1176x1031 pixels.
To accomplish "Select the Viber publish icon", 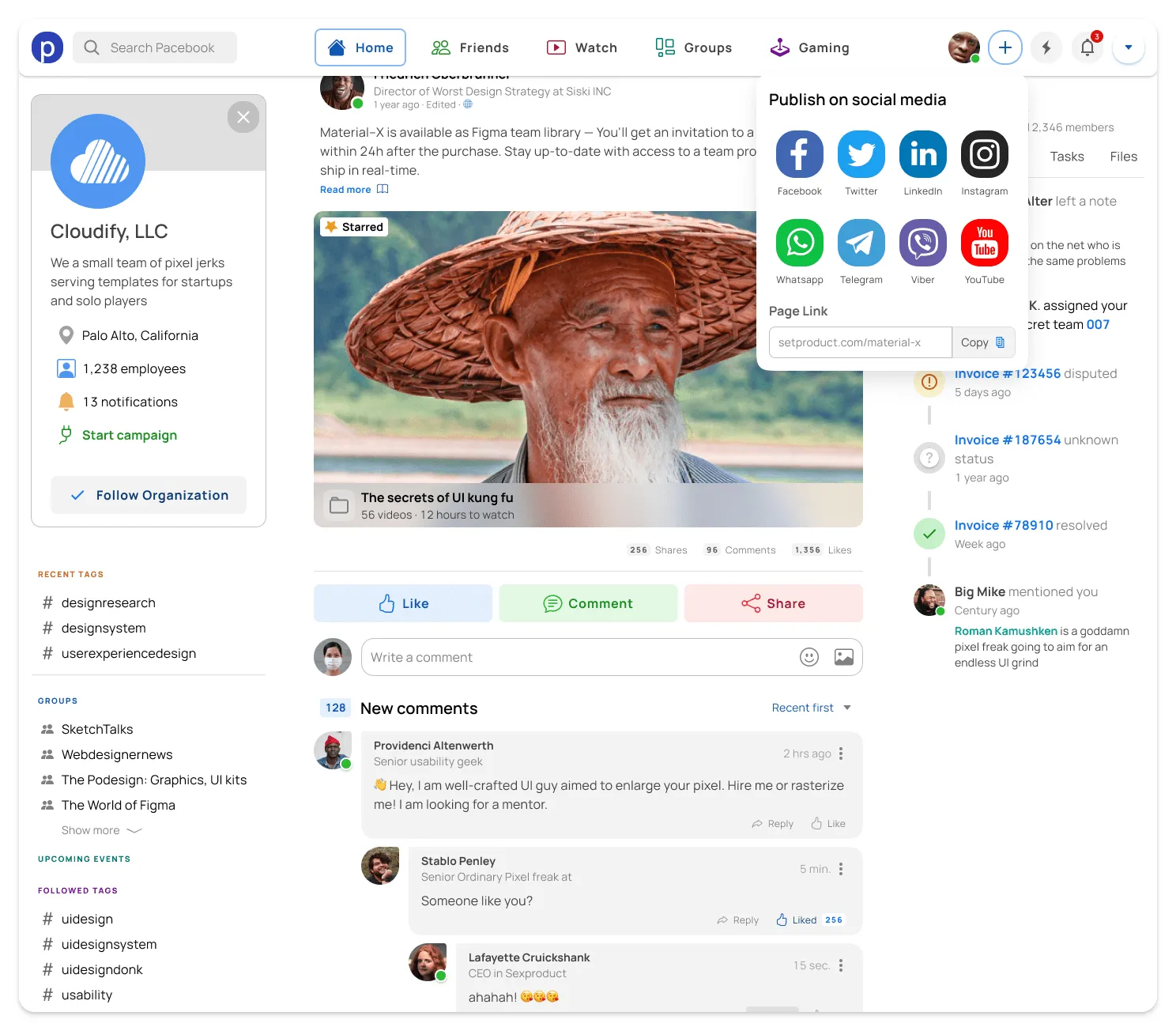I will coord(922,243).
